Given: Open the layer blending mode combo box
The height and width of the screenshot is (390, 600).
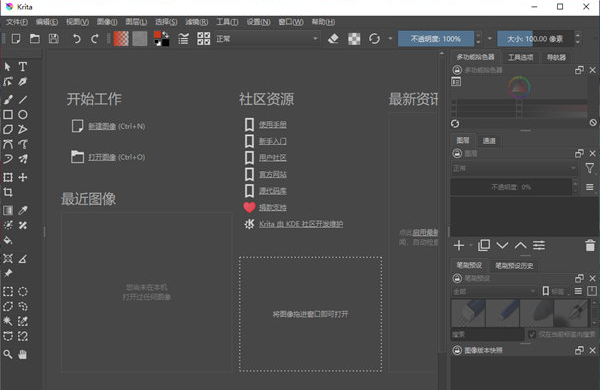Looking at the screenshot, I should tap(514, 168).
